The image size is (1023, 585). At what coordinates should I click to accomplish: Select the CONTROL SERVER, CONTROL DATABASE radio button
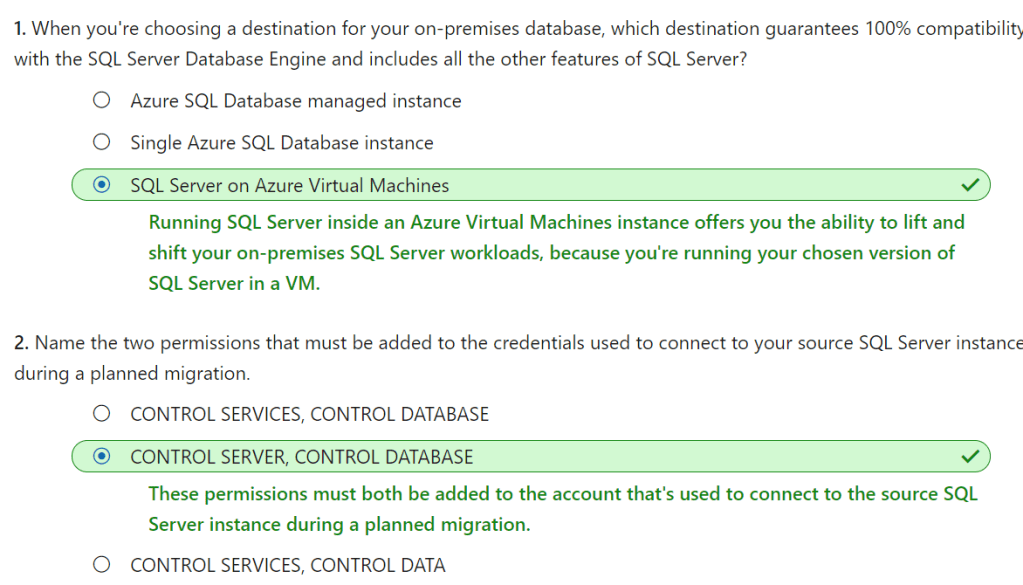coord(101,456)
